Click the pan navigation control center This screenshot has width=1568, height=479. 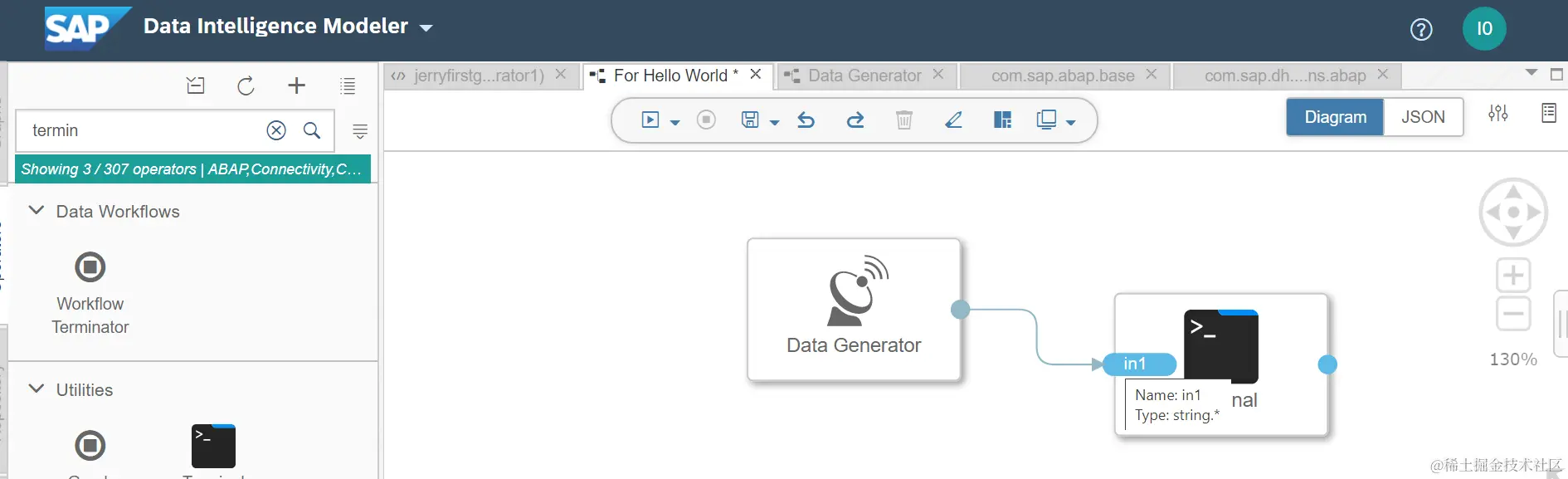[1513, 212]
